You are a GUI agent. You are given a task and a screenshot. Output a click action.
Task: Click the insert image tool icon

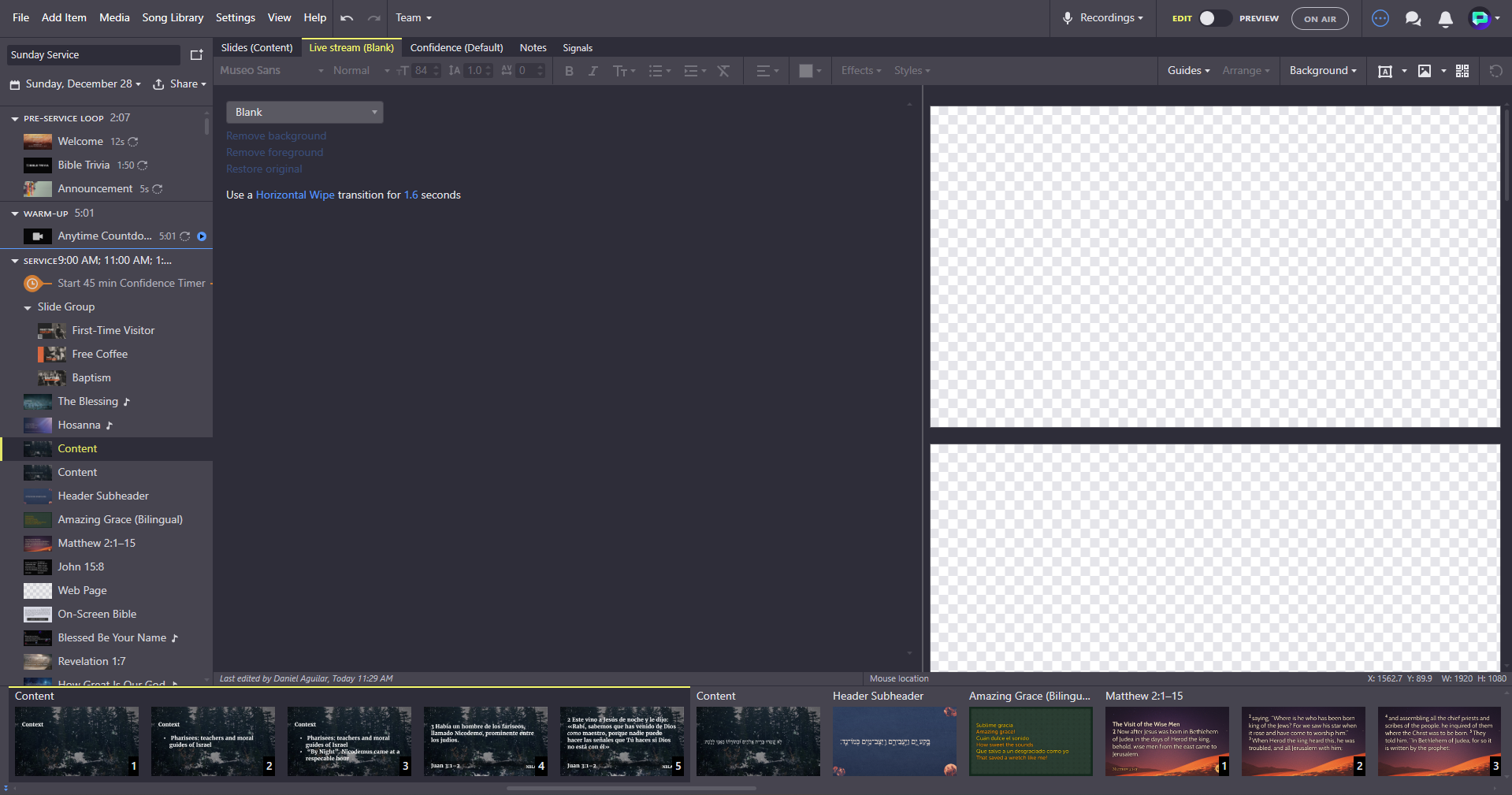click(1425, 71)
